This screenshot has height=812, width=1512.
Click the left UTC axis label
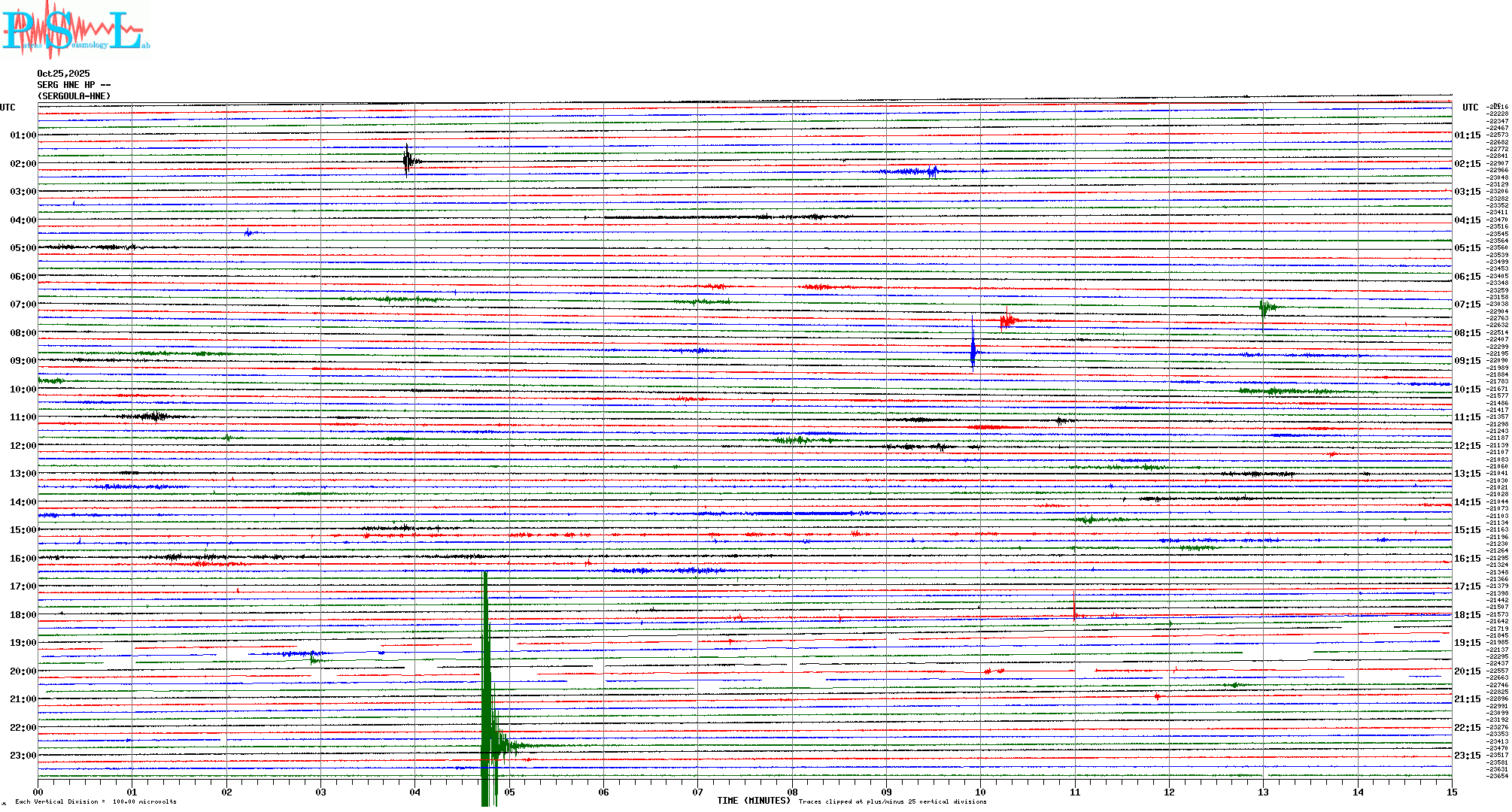8,108
